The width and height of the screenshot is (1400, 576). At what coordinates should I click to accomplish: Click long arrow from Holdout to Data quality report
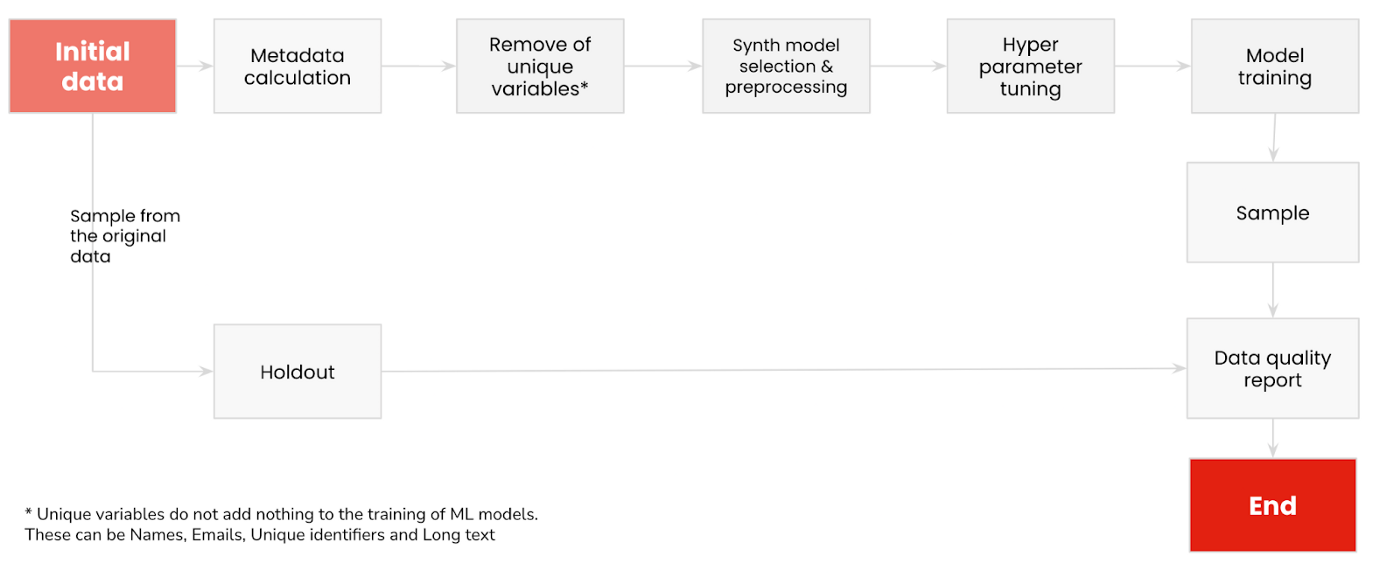click(784, 370)
